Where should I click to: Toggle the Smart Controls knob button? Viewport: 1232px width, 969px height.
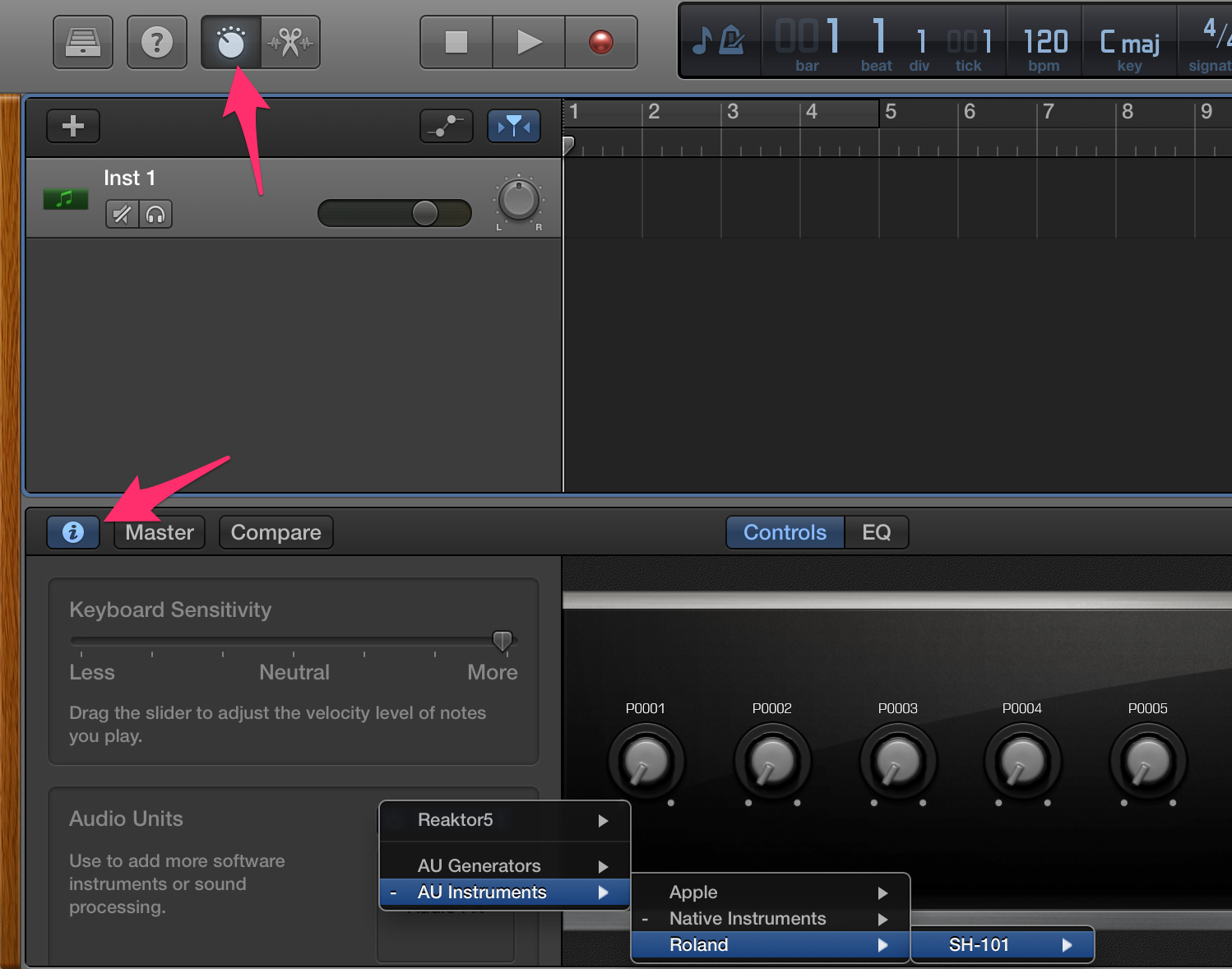tap(231, 42)
